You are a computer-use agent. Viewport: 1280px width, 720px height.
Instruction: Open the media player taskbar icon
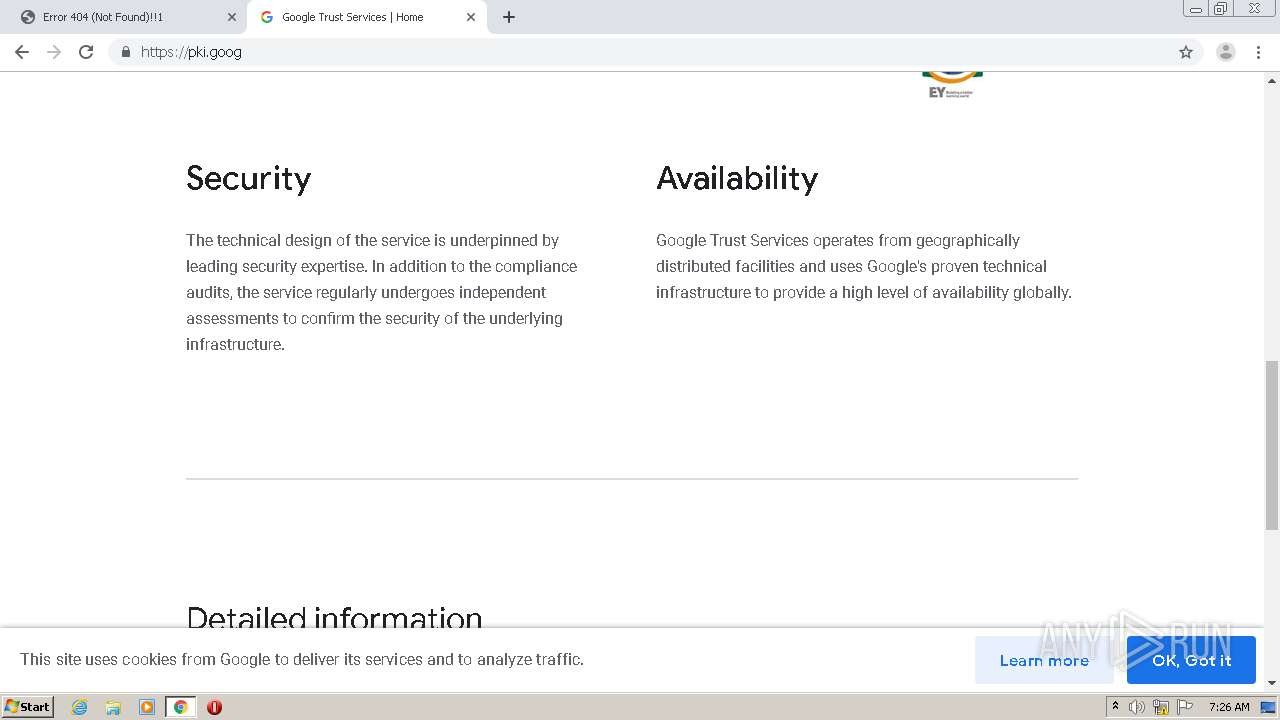147,707
